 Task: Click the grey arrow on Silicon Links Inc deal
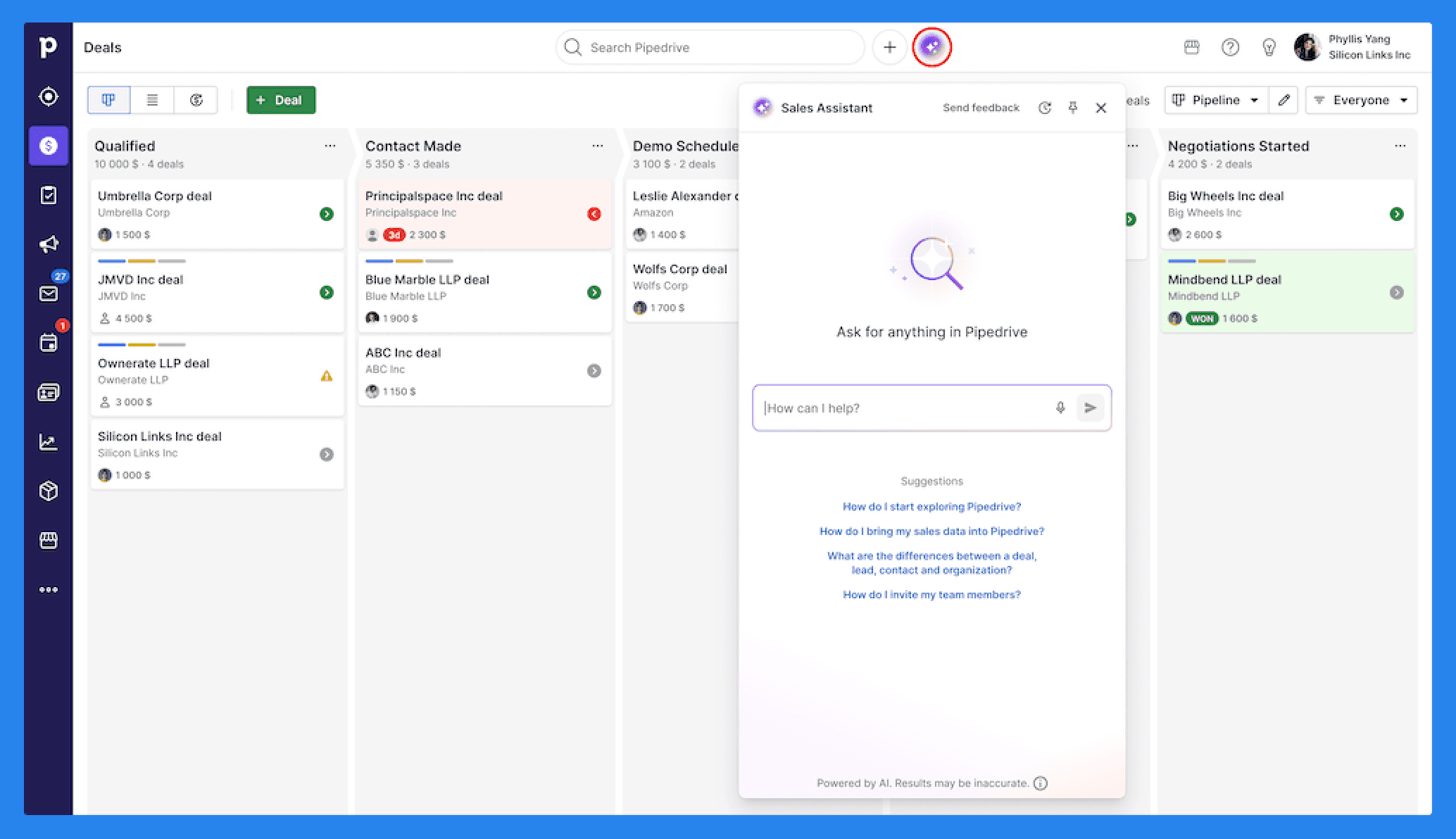[x=327, y=455]
